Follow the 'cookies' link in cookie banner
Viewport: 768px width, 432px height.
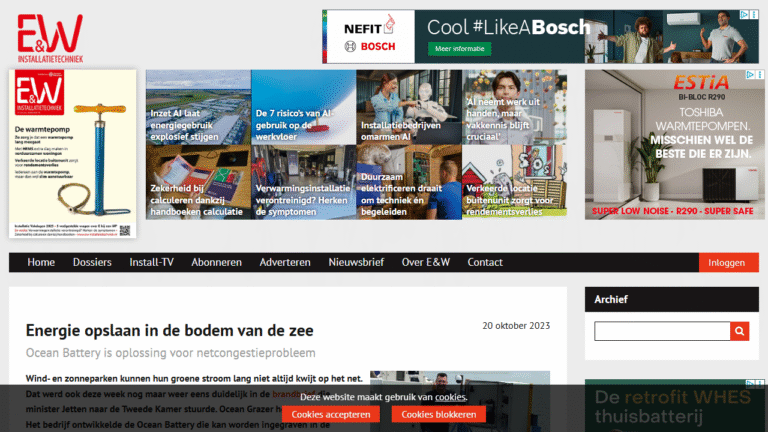point(451,397)
